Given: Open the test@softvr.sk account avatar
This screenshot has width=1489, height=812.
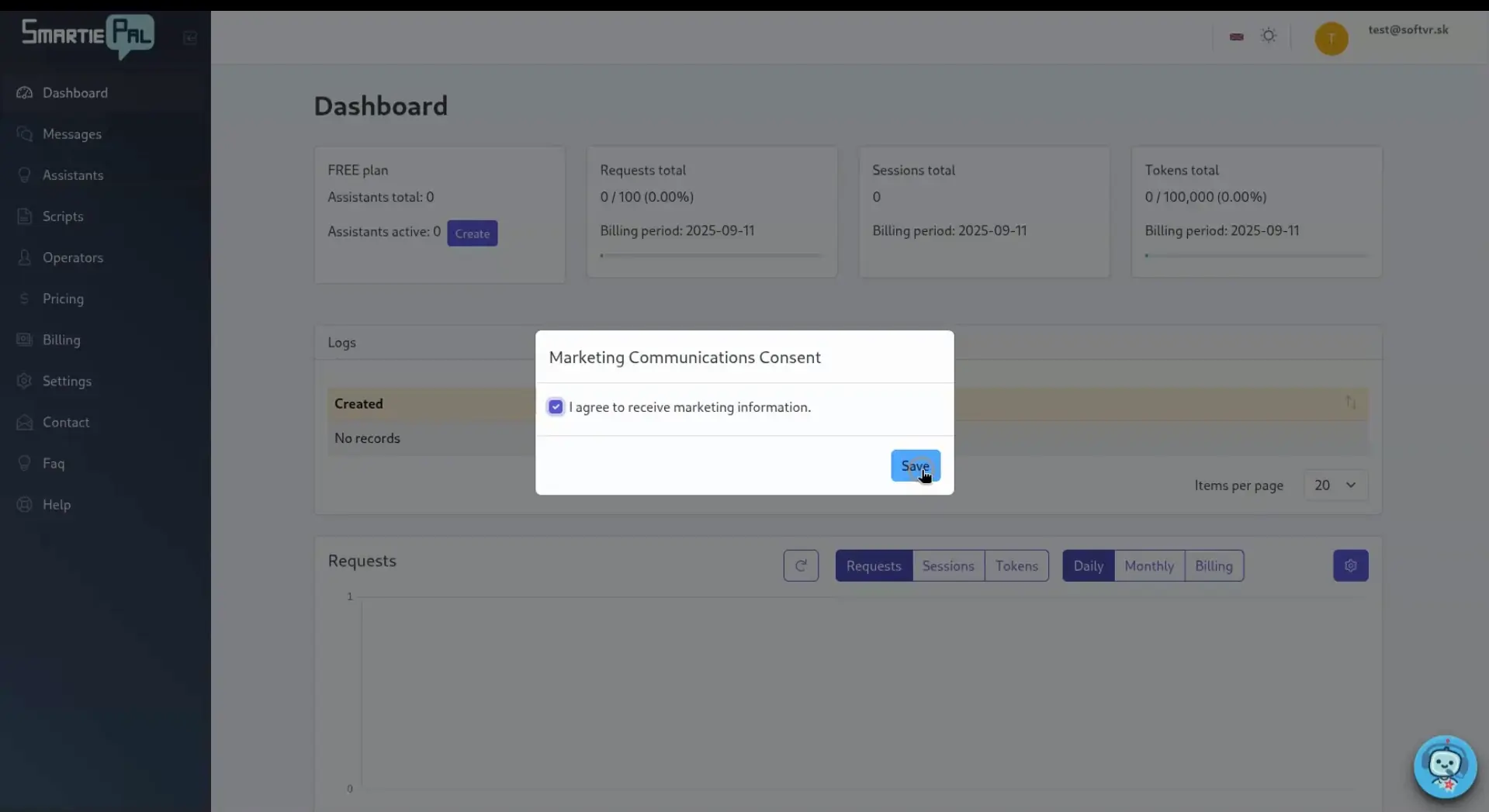Looking at the screenshot, I should click(x=1331, y=37).
